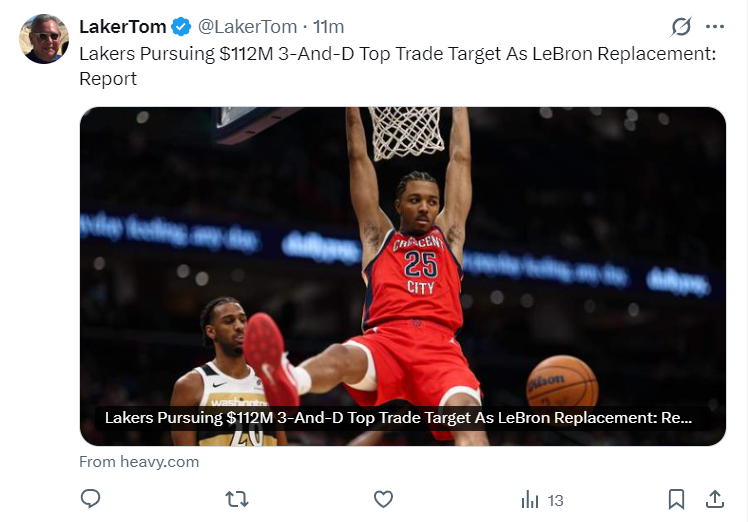Open the three-dot more options menu
Screen dimensions: 748x522
tap(714, 27)
